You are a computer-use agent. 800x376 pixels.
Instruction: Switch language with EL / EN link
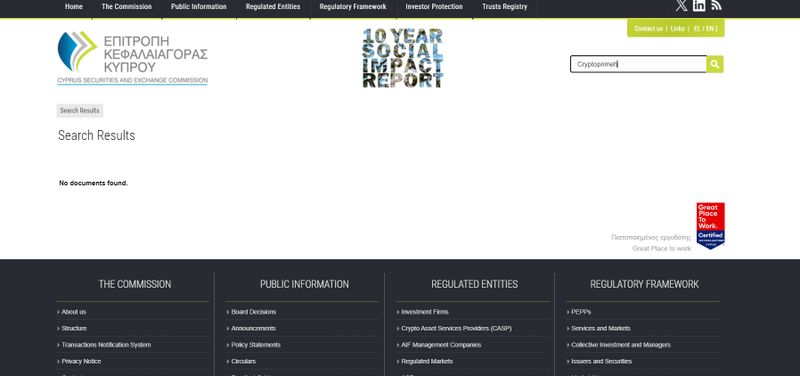[x=704, y=29]
